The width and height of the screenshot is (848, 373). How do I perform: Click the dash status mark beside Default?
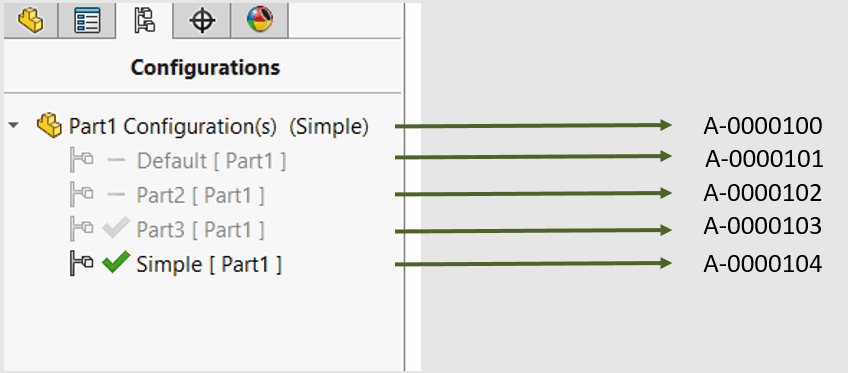click(x=116, y=161)
